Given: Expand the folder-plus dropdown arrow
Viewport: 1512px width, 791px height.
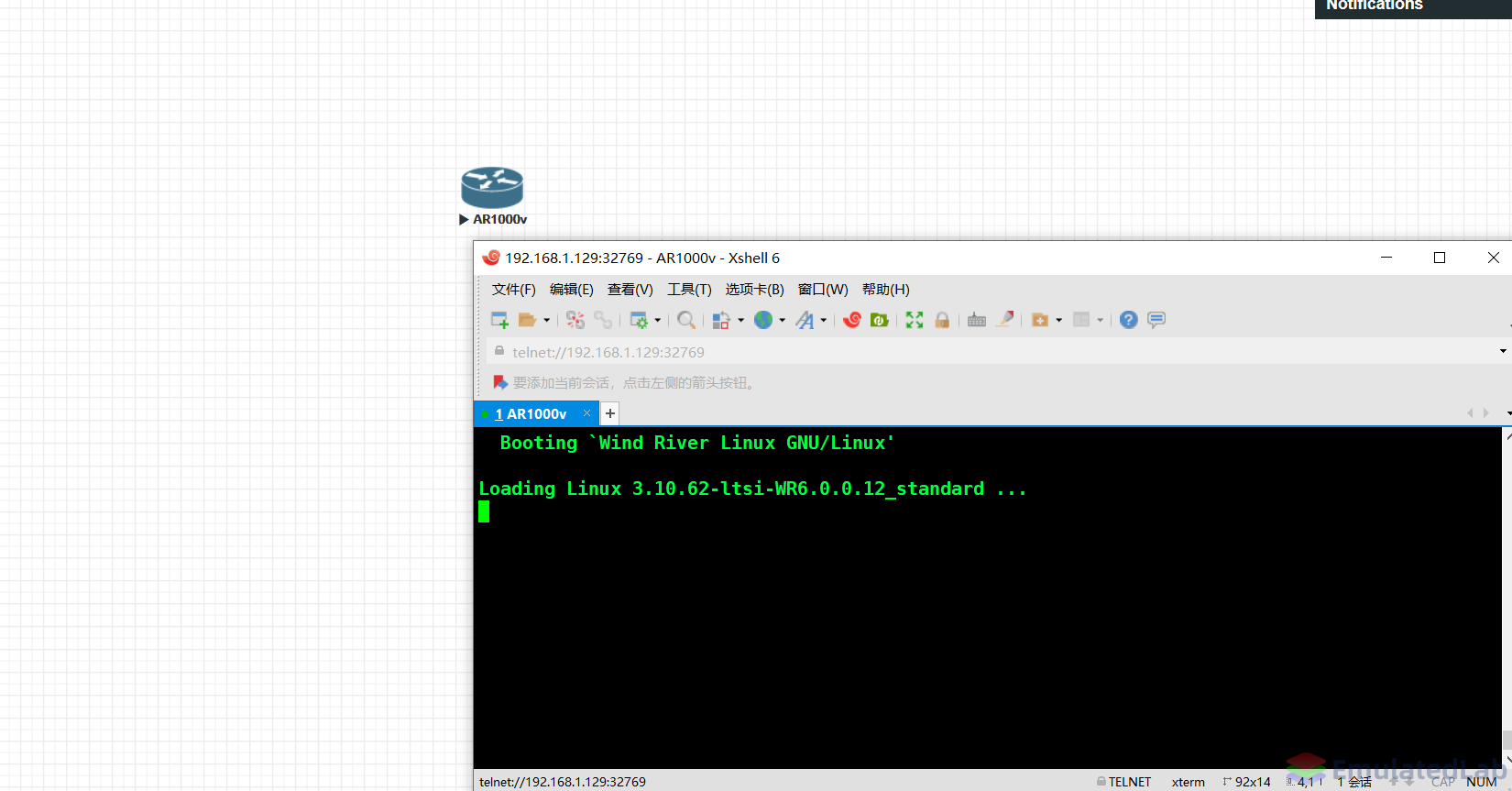Looking at the screenshot, I should pos(1059,320).
